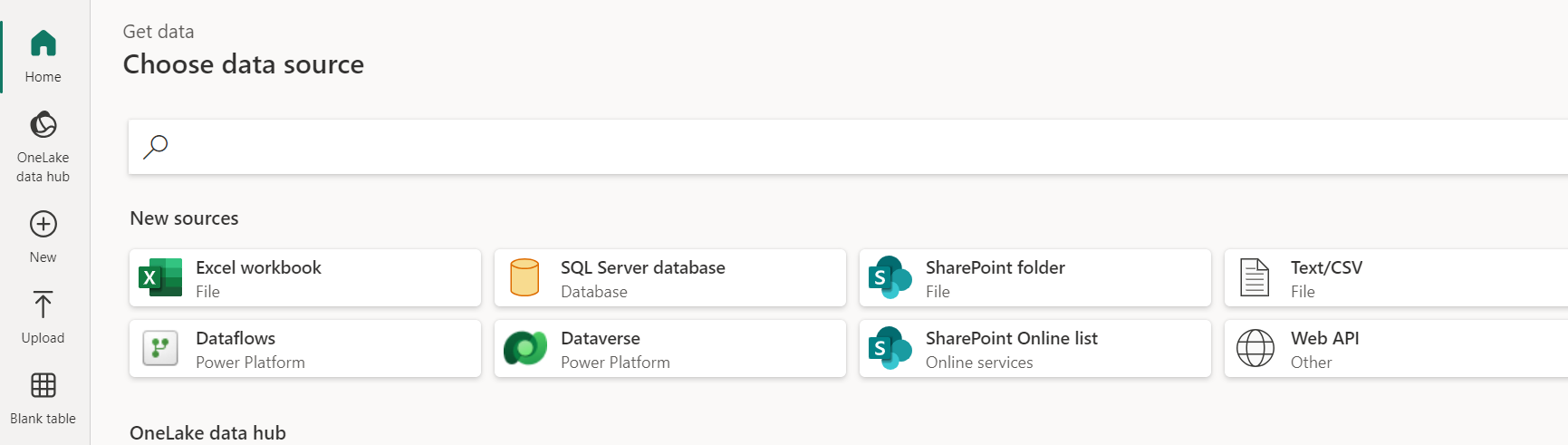Click the 'Blank table' label in sidebar
The height and width of the screenshot is (445, 1568).
tap(43, 419)
